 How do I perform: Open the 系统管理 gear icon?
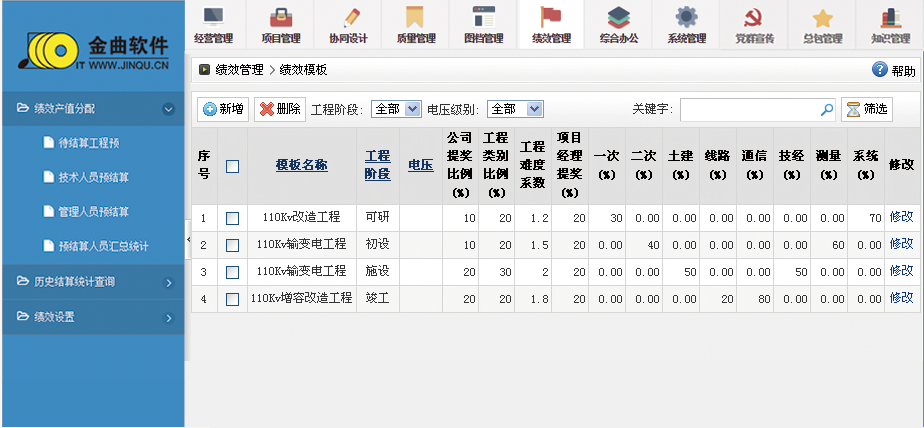tap(686, 18)
